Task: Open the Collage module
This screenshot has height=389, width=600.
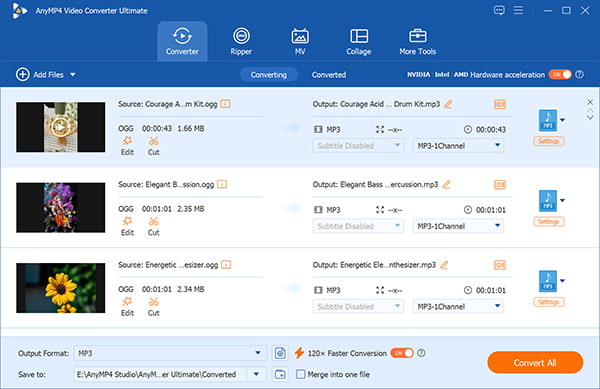Action: (359, 41)
